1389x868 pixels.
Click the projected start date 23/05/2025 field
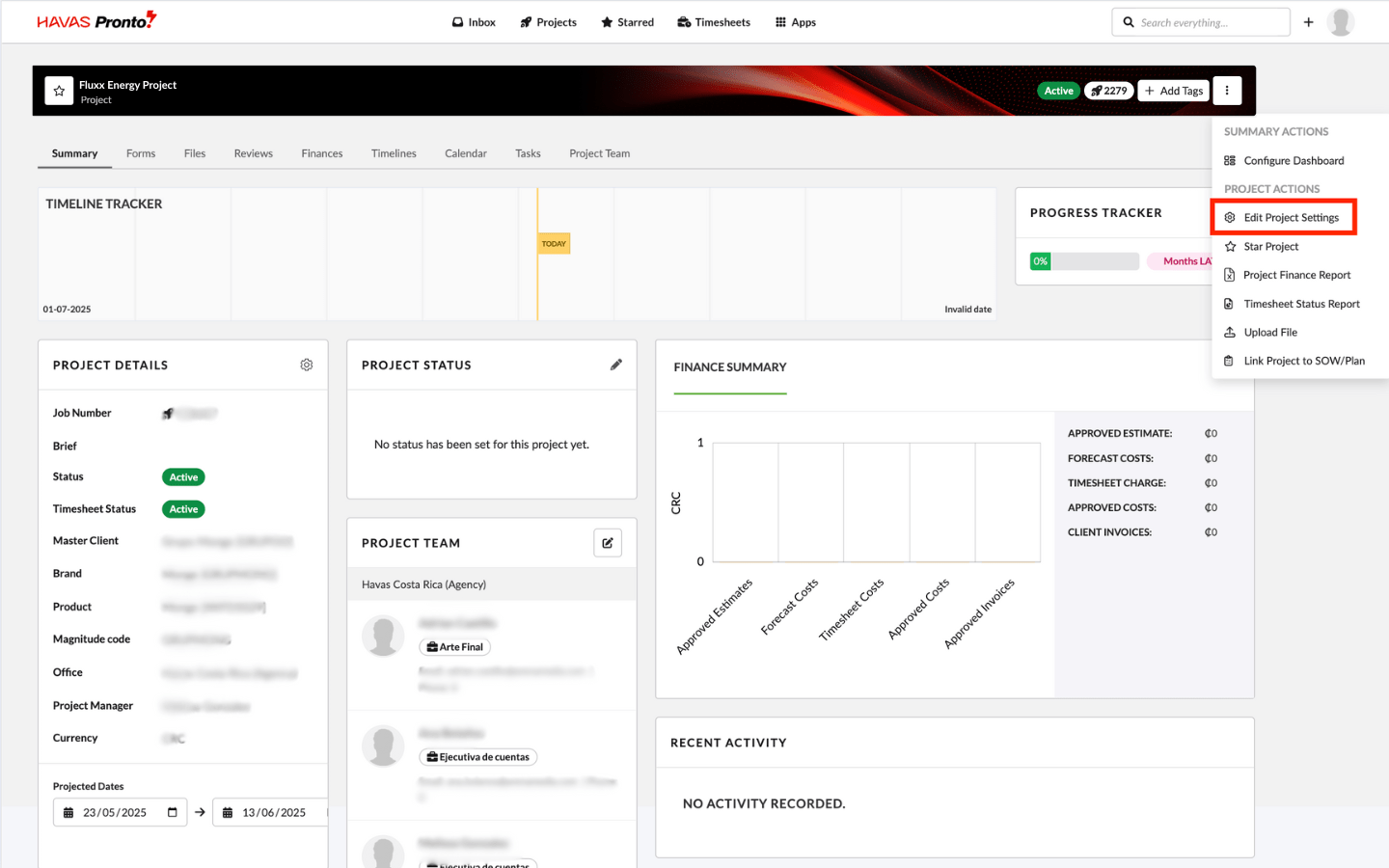(121, 813)
